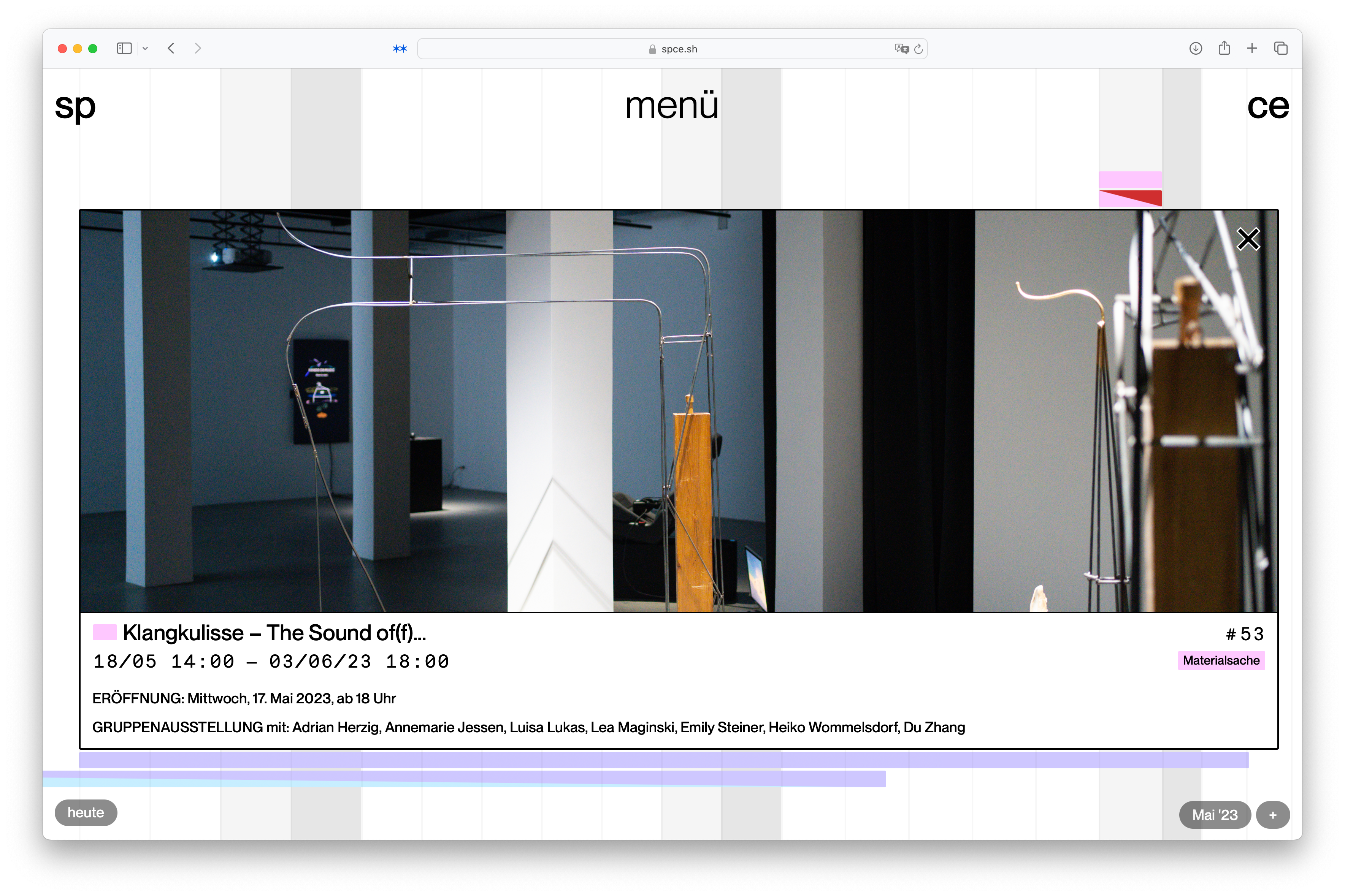Image resolution: width=1345 pixels, height=896 pixels.
Task: Close the event detail overlay
Action: [1248, 239]
